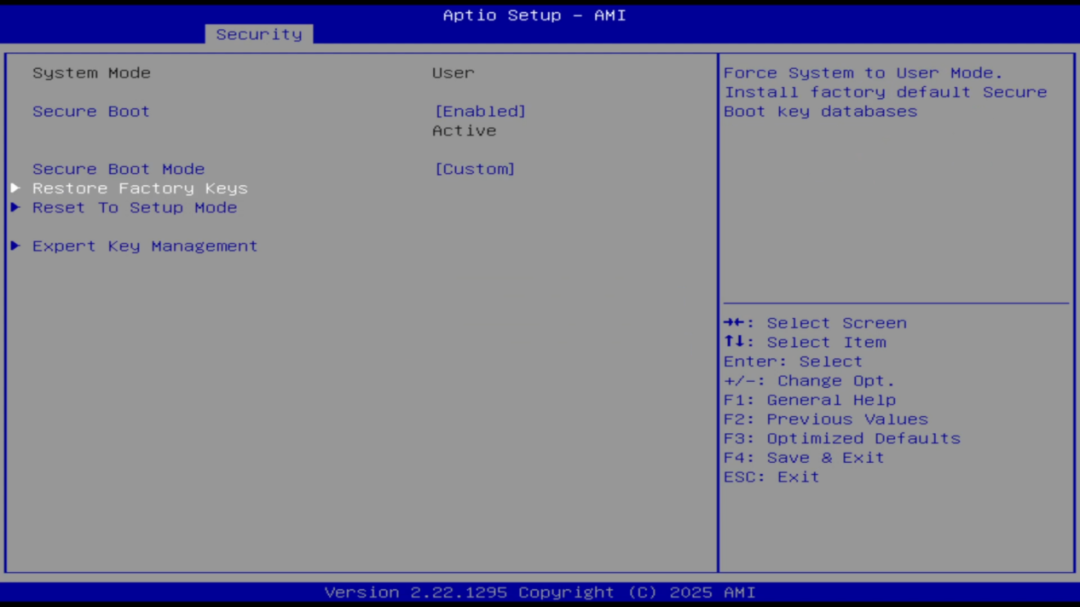
Task: Choose Reset To Setup Mode
Action: click(134, 207)
